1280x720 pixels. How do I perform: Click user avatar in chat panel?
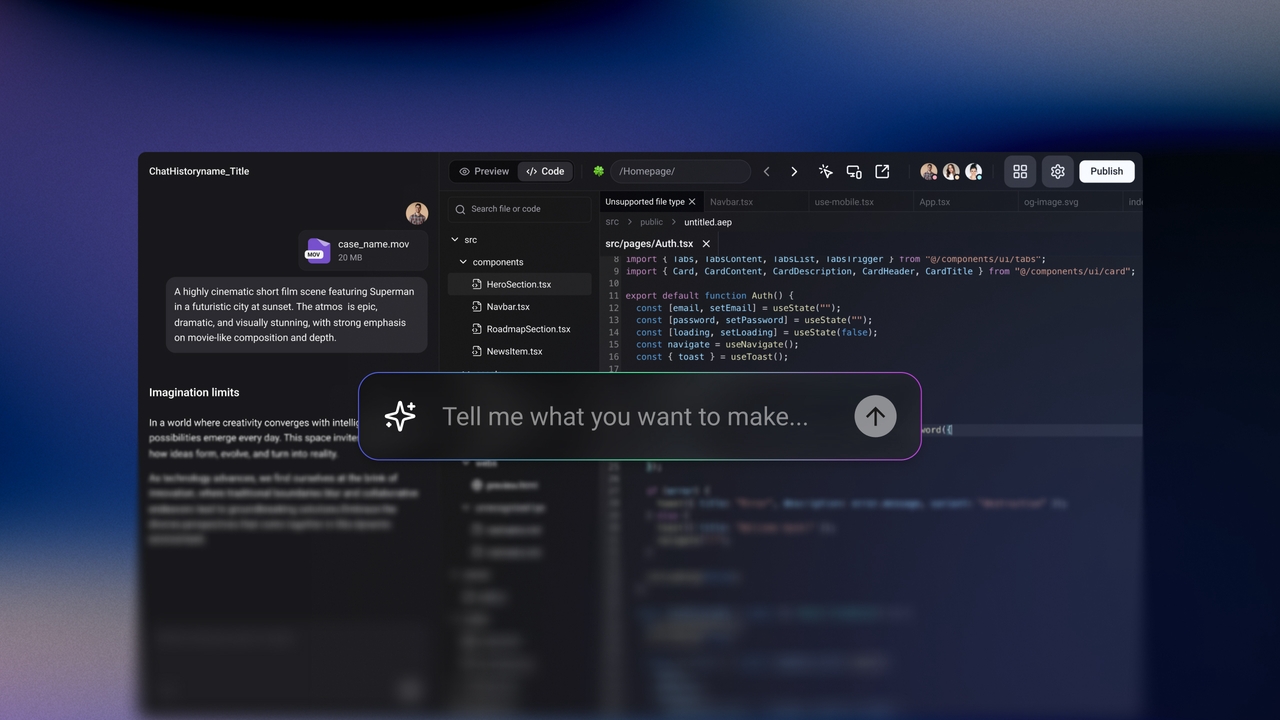pyautogui.click(x=417, y=213)
